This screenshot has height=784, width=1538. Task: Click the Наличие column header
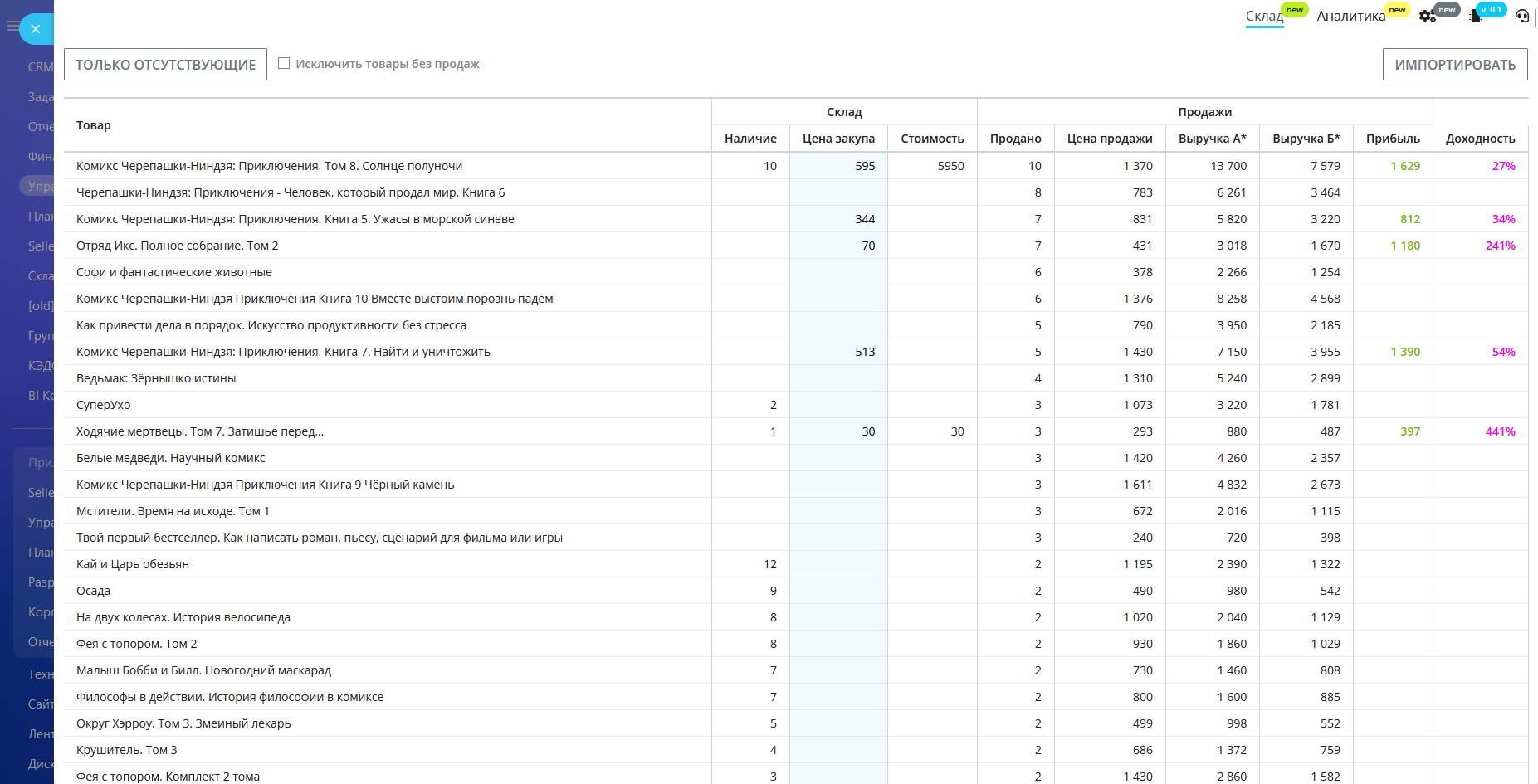[x=750, y=139]
